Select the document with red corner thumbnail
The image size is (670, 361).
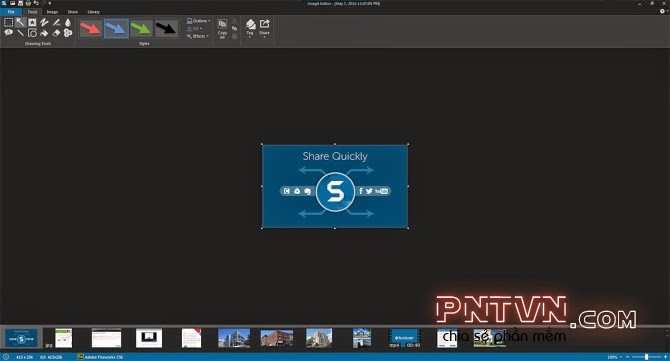(x=191, y=338)
